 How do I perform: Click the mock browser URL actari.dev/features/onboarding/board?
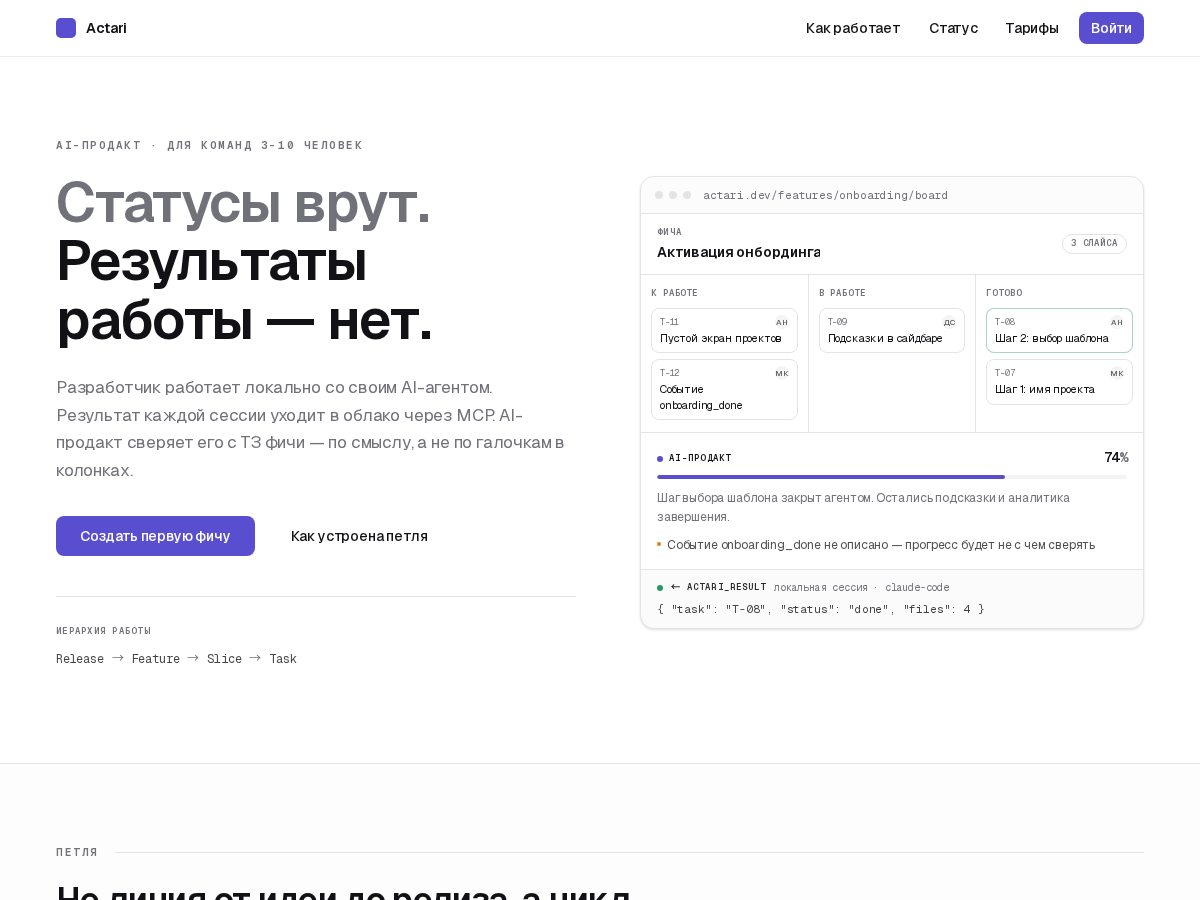(825, 195)
